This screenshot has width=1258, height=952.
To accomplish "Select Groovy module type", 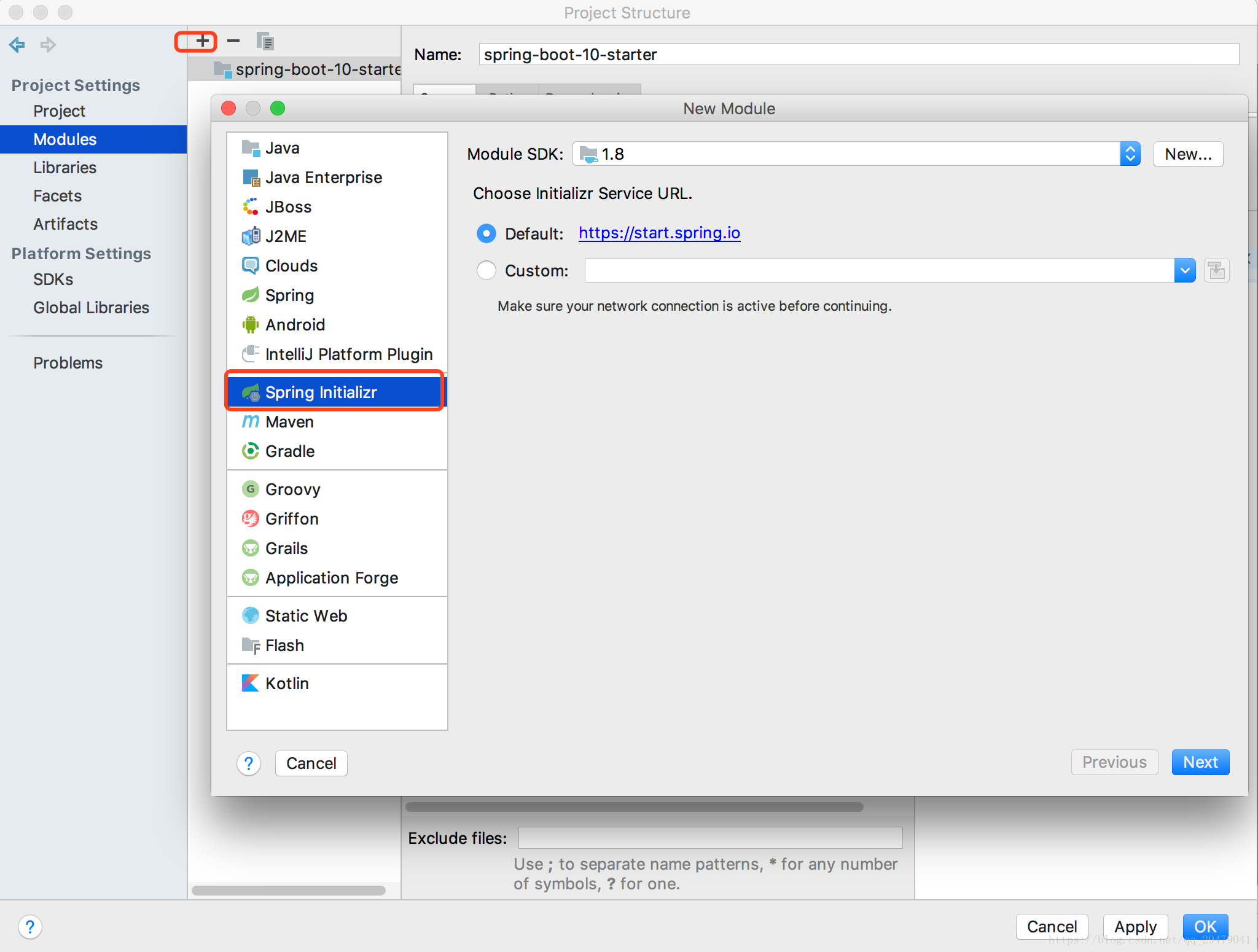I will (x=337, y=490).
